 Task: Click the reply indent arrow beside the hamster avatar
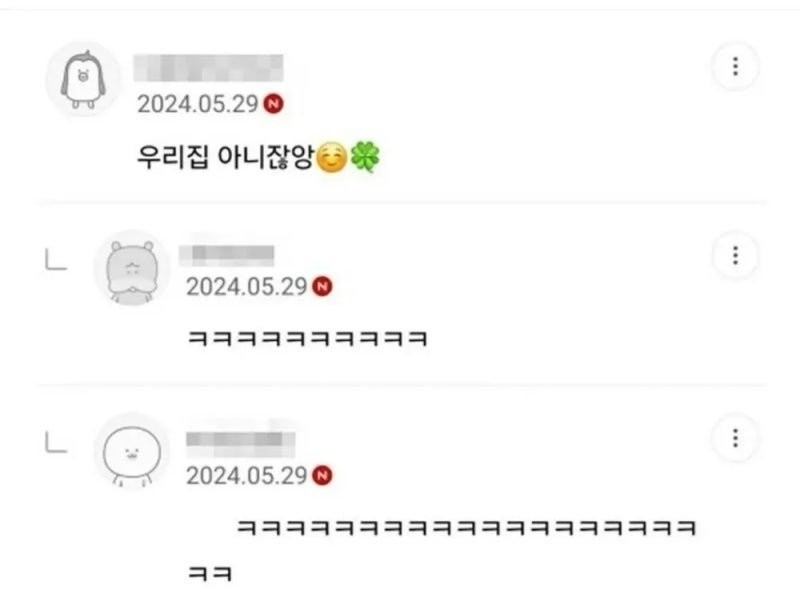click(x=56, y=259)
